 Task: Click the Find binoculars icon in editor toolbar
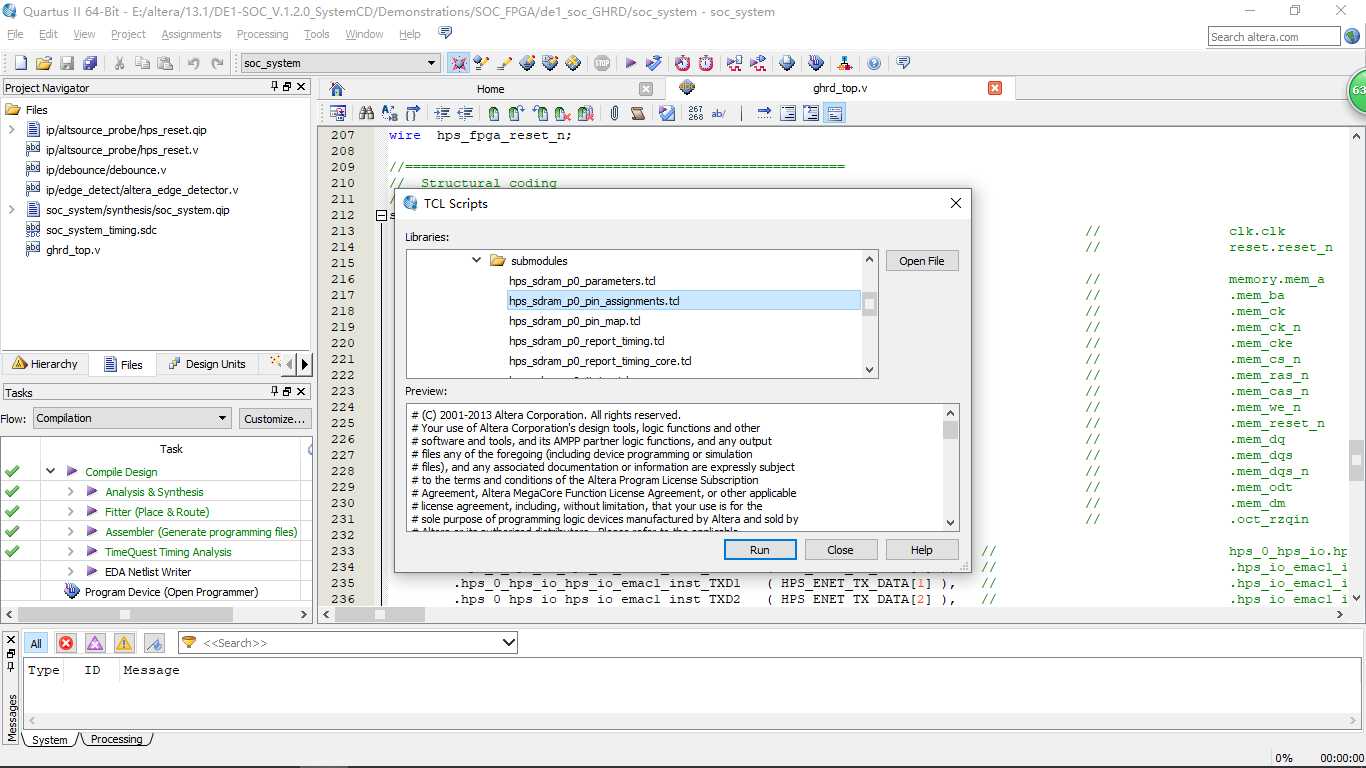pyautogui.click(x=366, y=113)
